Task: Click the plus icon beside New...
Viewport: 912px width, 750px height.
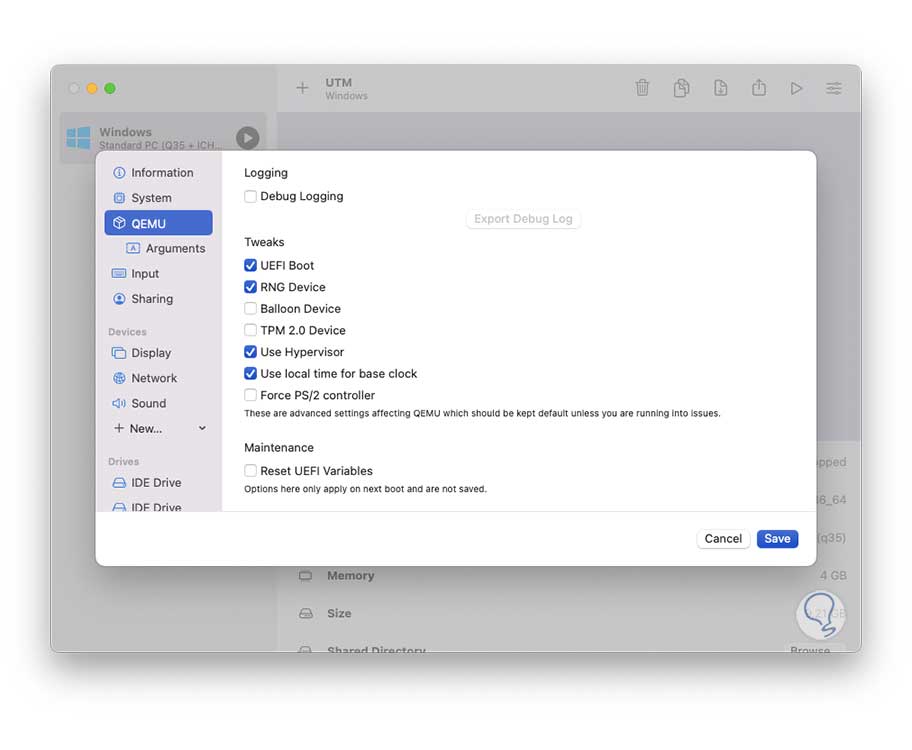Action: coord(119,428)
